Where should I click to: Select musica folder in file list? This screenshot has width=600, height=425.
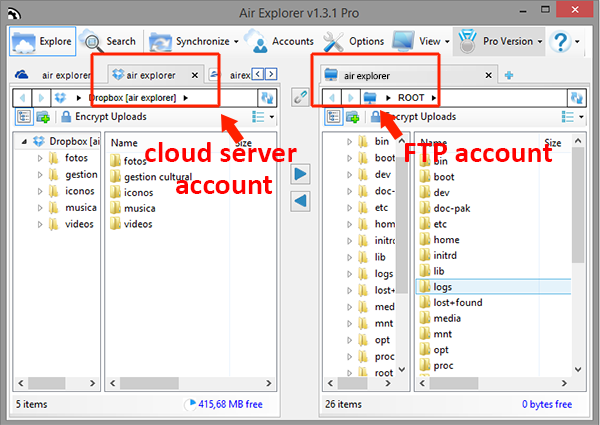(133, 208)
